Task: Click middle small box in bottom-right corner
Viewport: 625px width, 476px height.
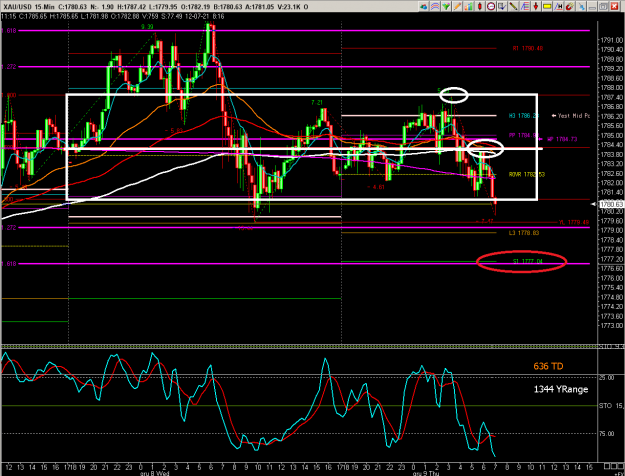Action: coord(614,466)
